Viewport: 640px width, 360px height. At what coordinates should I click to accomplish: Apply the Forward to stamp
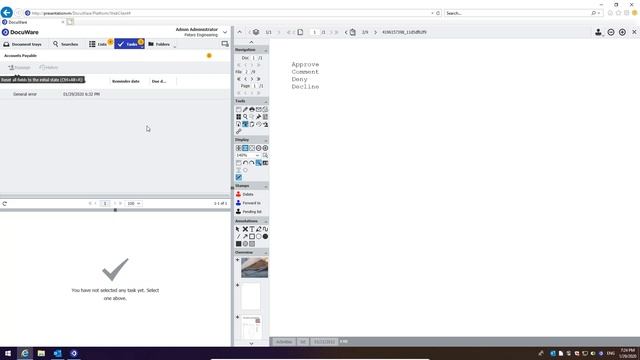(x=248, y=203)
